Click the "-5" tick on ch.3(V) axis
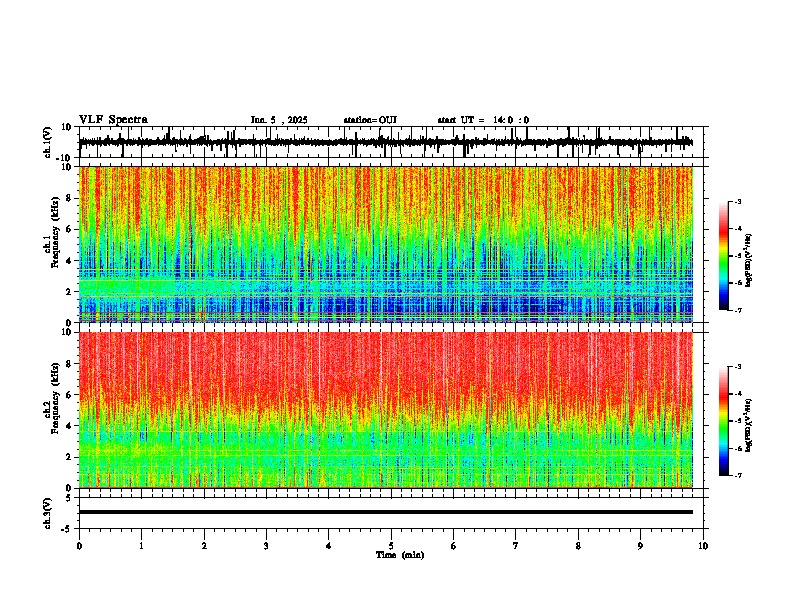This screenshot has height=612, width=792. 68,529
